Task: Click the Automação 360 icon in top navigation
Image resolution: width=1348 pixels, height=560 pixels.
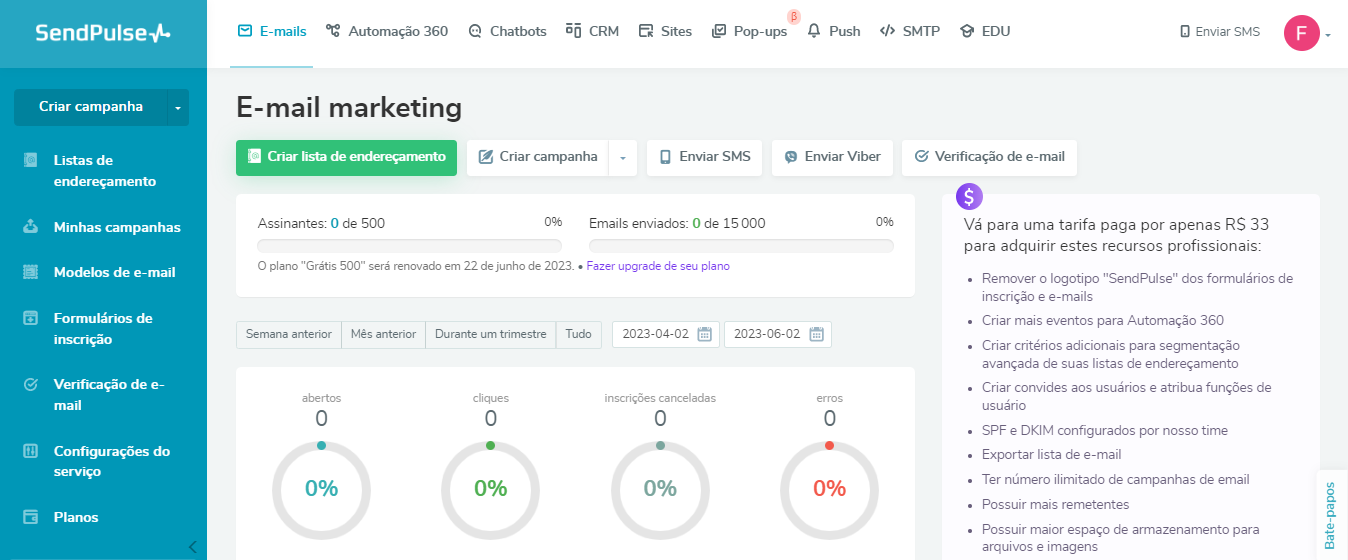Action: (x=333, y=31)
